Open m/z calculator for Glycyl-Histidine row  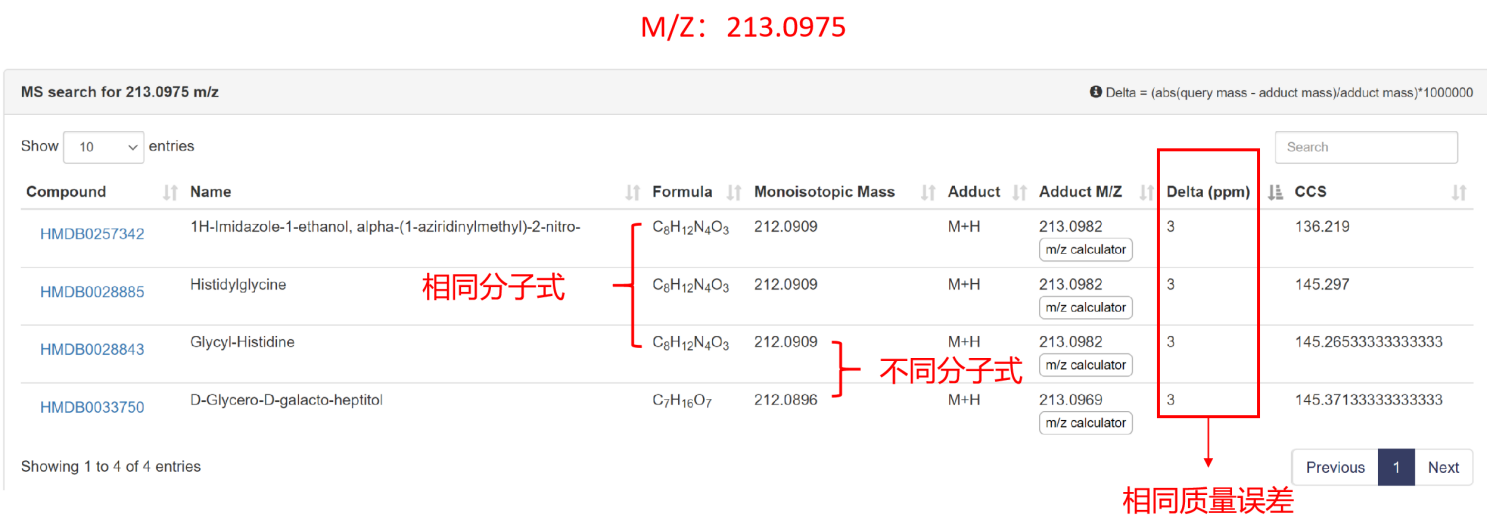point(1086,365)
